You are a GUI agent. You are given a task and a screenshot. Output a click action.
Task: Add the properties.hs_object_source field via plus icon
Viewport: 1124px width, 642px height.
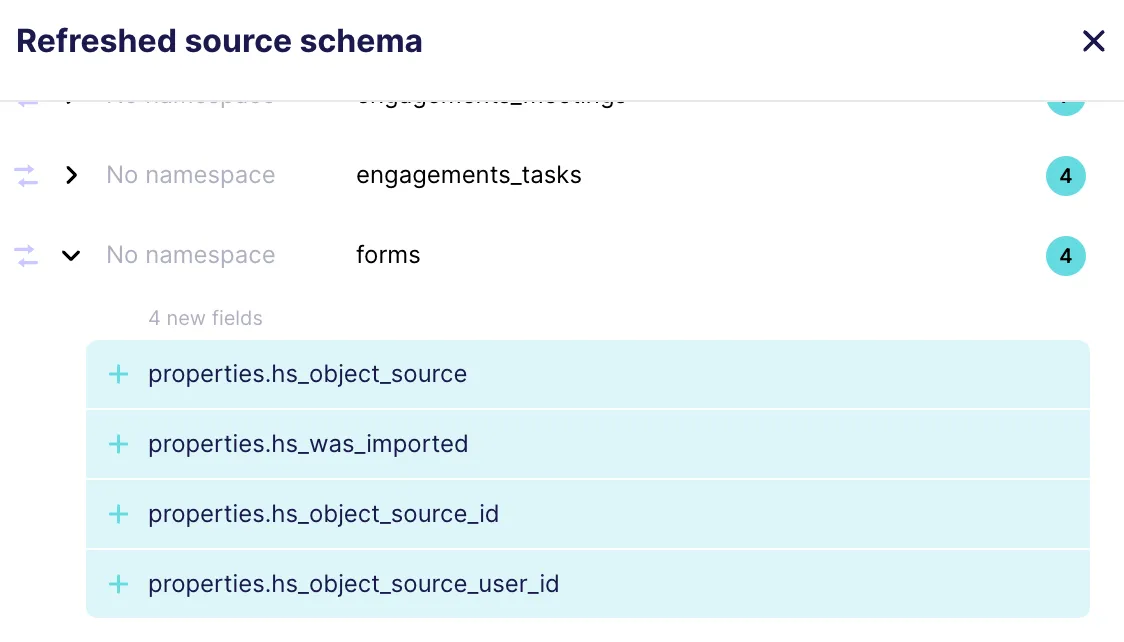118,374
